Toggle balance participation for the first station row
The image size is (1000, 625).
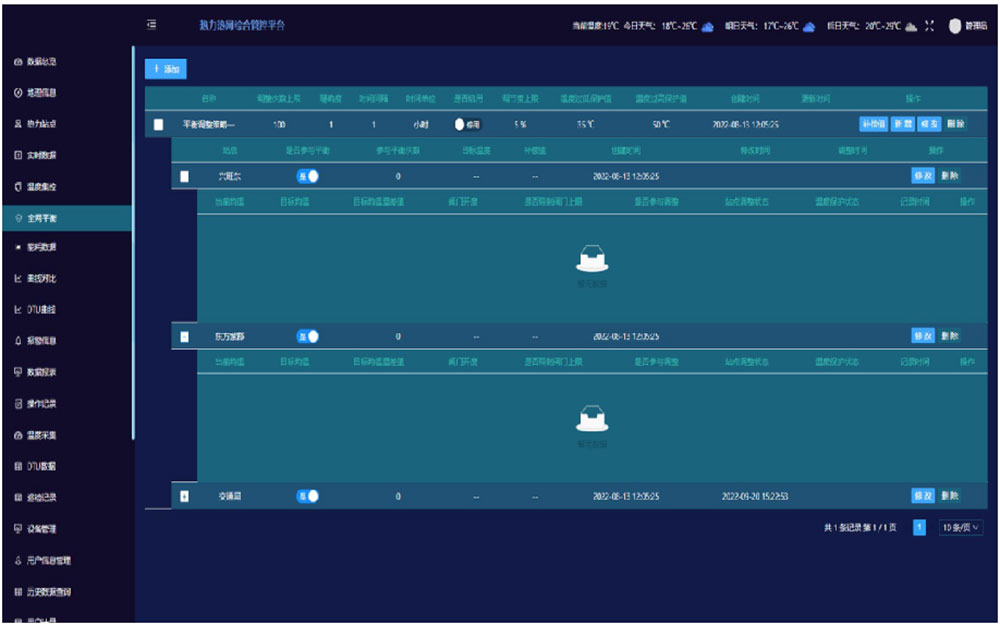click(307, 176)
